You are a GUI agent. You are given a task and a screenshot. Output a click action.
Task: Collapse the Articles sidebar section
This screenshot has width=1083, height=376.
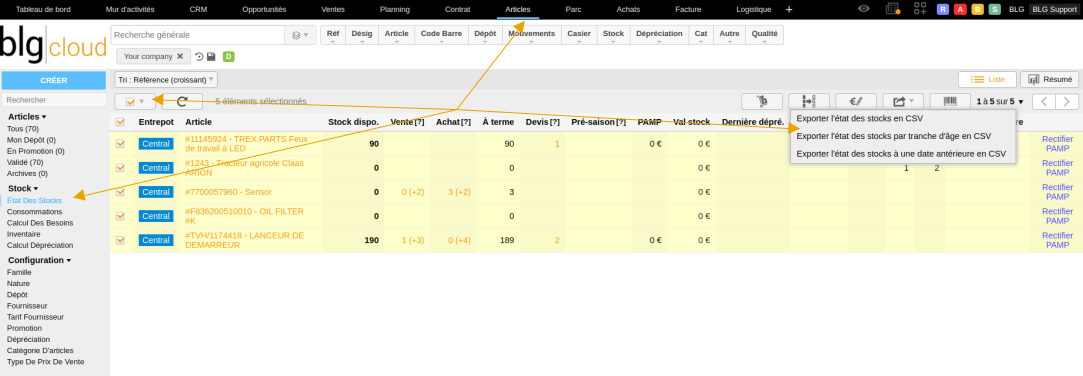(x=27, y=117)
